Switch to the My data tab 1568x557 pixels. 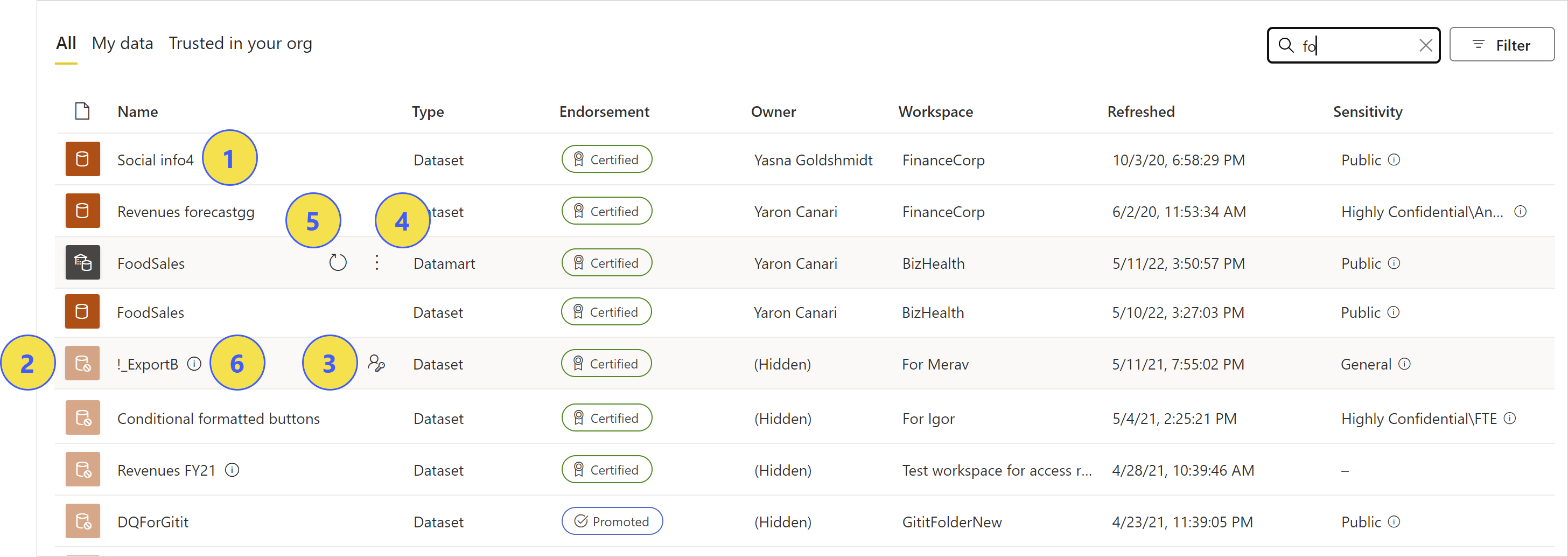(122, 43)
